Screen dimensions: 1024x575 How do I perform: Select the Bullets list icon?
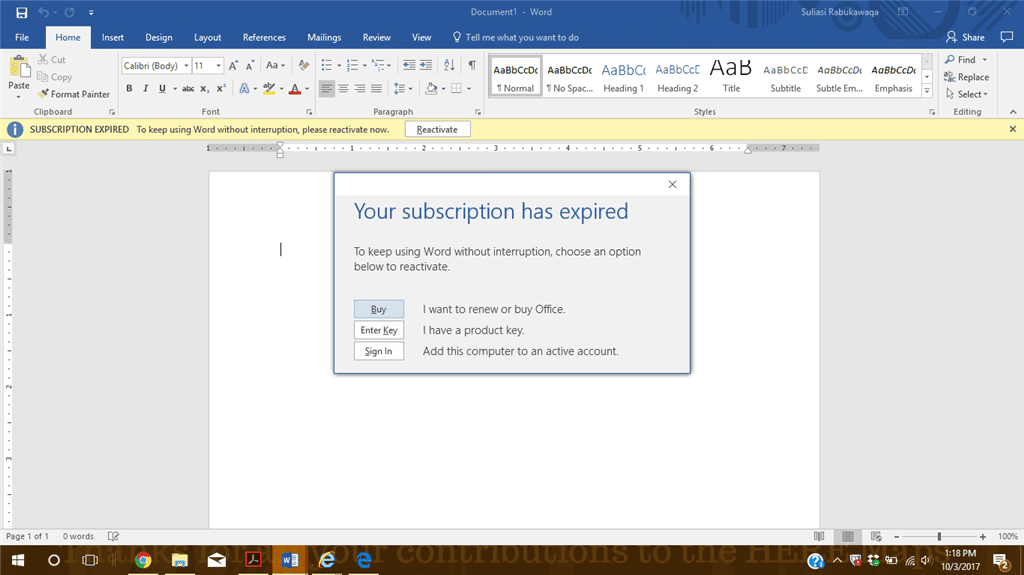[x=327, y=65]
